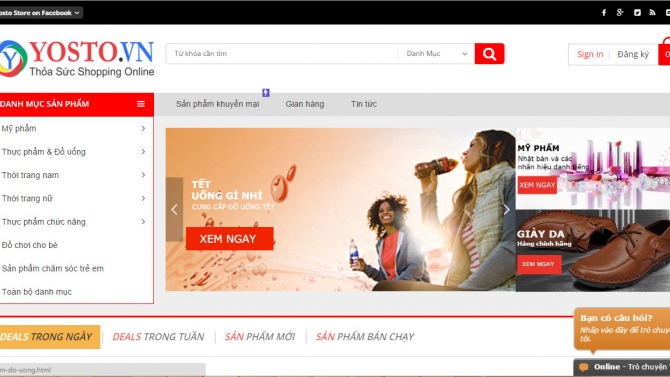
Task: Open the Bạn có câu hỏi chat popup
Action: click(622, 330)
